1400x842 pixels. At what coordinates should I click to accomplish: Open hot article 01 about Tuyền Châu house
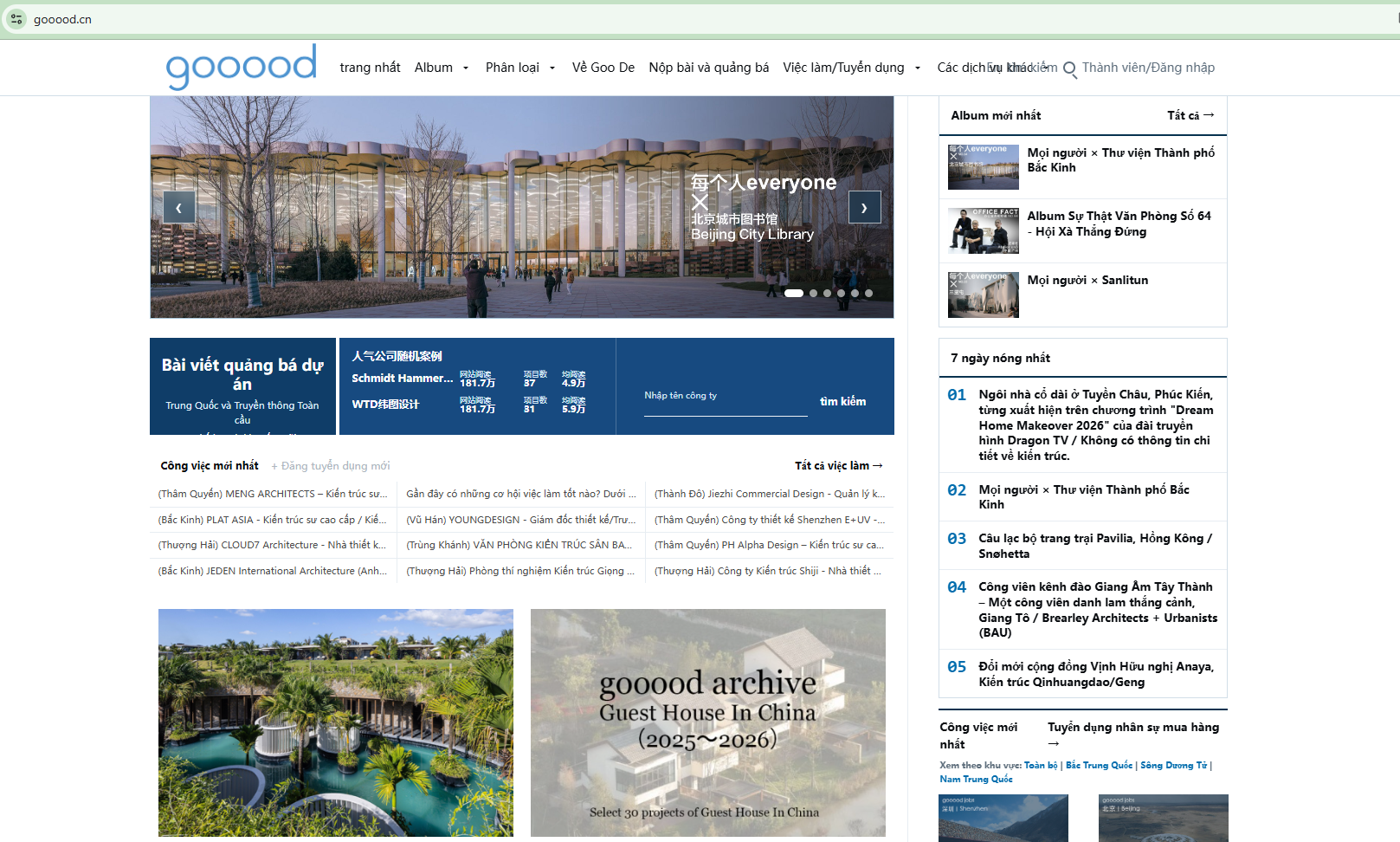tap(1096, 425)
